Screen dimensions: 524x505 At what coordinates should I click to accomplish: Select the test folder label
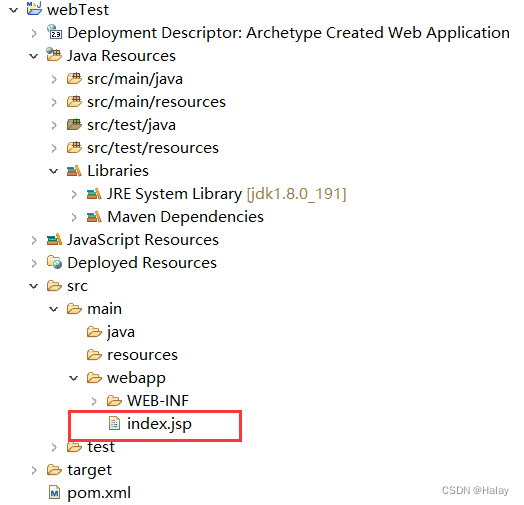(x=101, y=448)
